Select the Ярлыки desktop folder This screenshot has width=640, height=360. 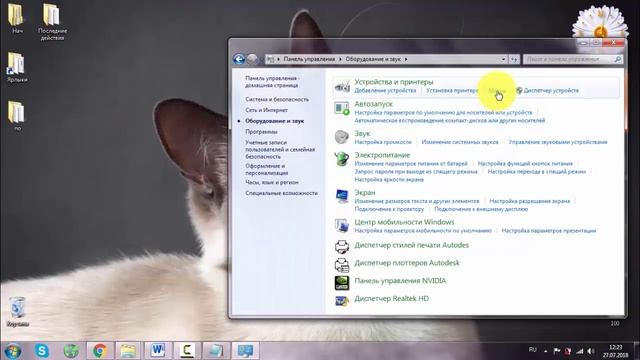tap(17, 68)
